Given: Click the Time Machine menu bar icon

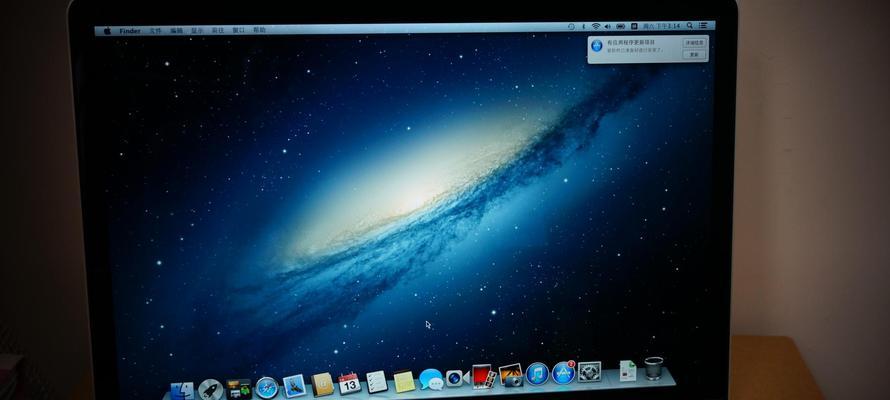Looking at the screenshot, I should click(571, 26).
